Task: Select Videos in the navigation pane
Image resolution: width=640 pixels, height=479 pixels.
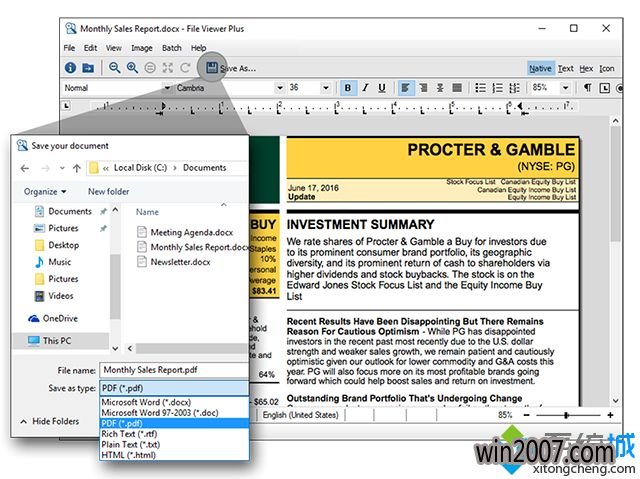Action: point(54,296)
